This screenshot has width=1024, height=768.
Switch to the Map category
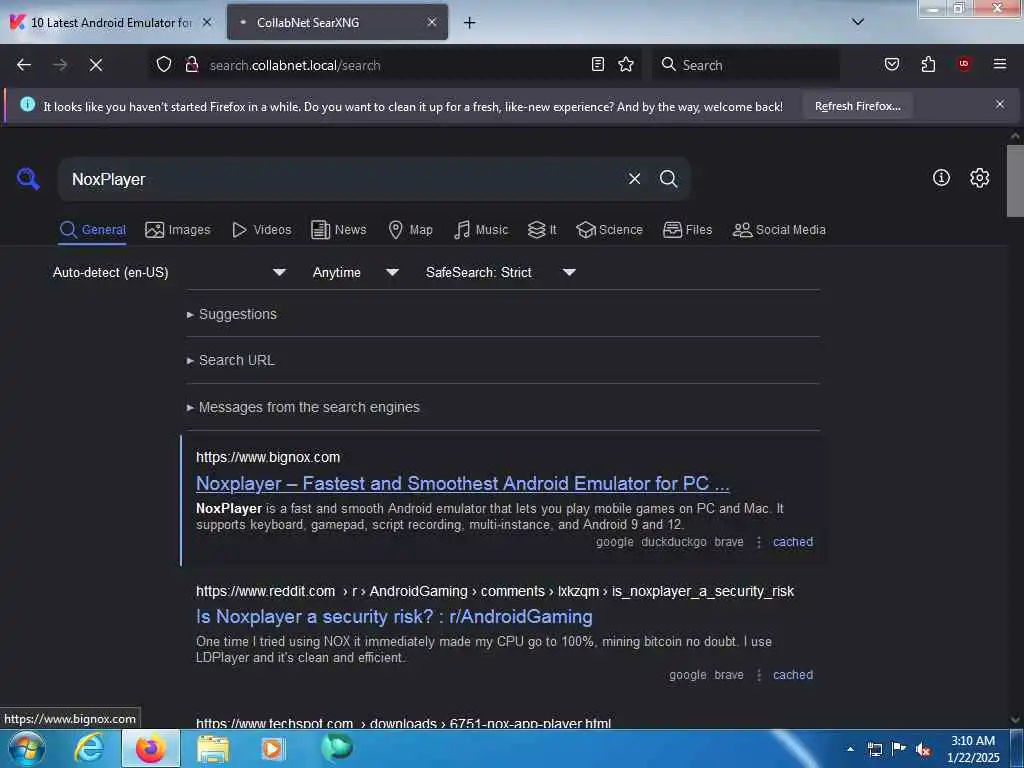coord(410,230)
